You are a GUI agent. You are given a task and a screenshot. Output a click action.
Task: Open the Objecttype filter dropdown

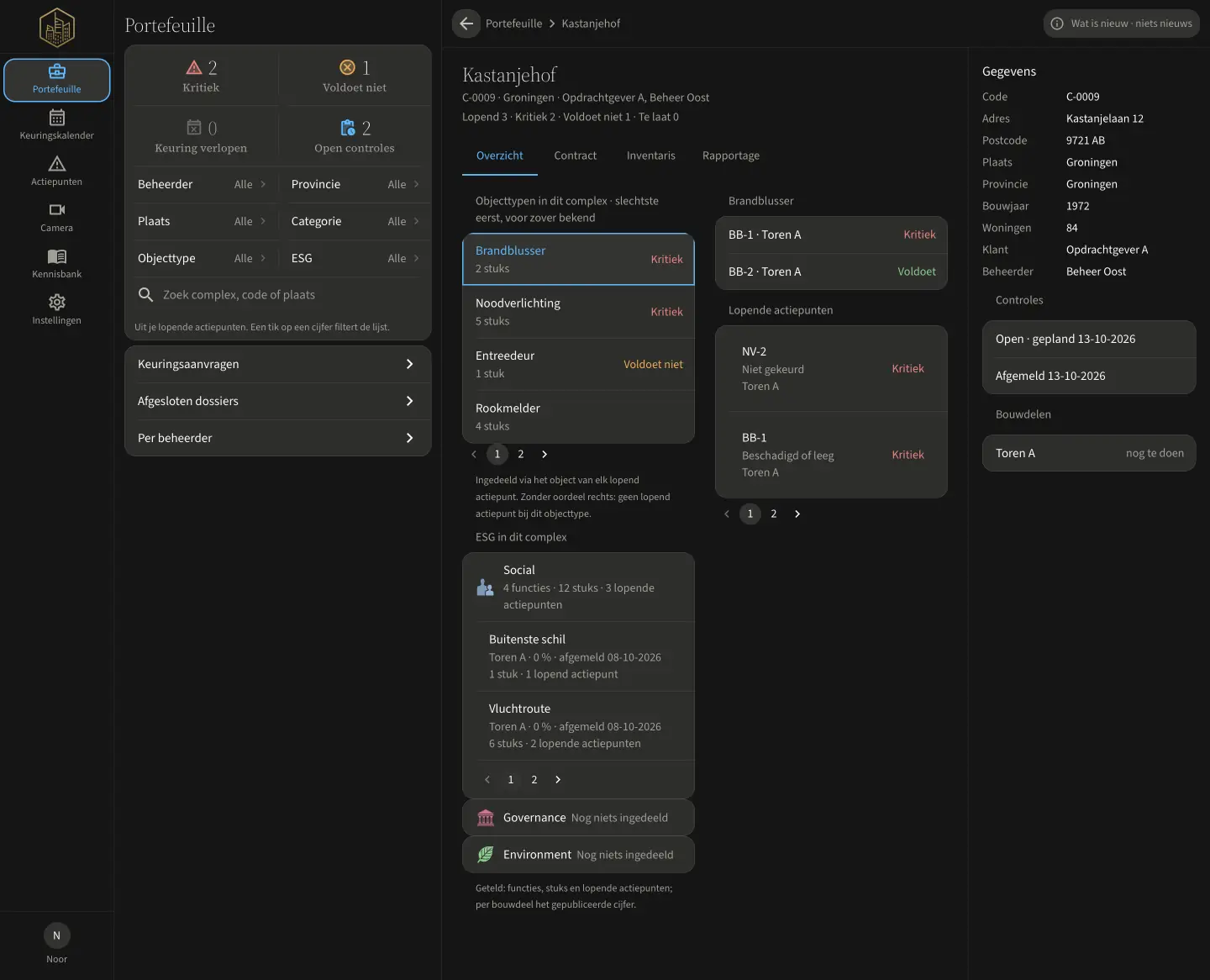(x=202, y=258)
